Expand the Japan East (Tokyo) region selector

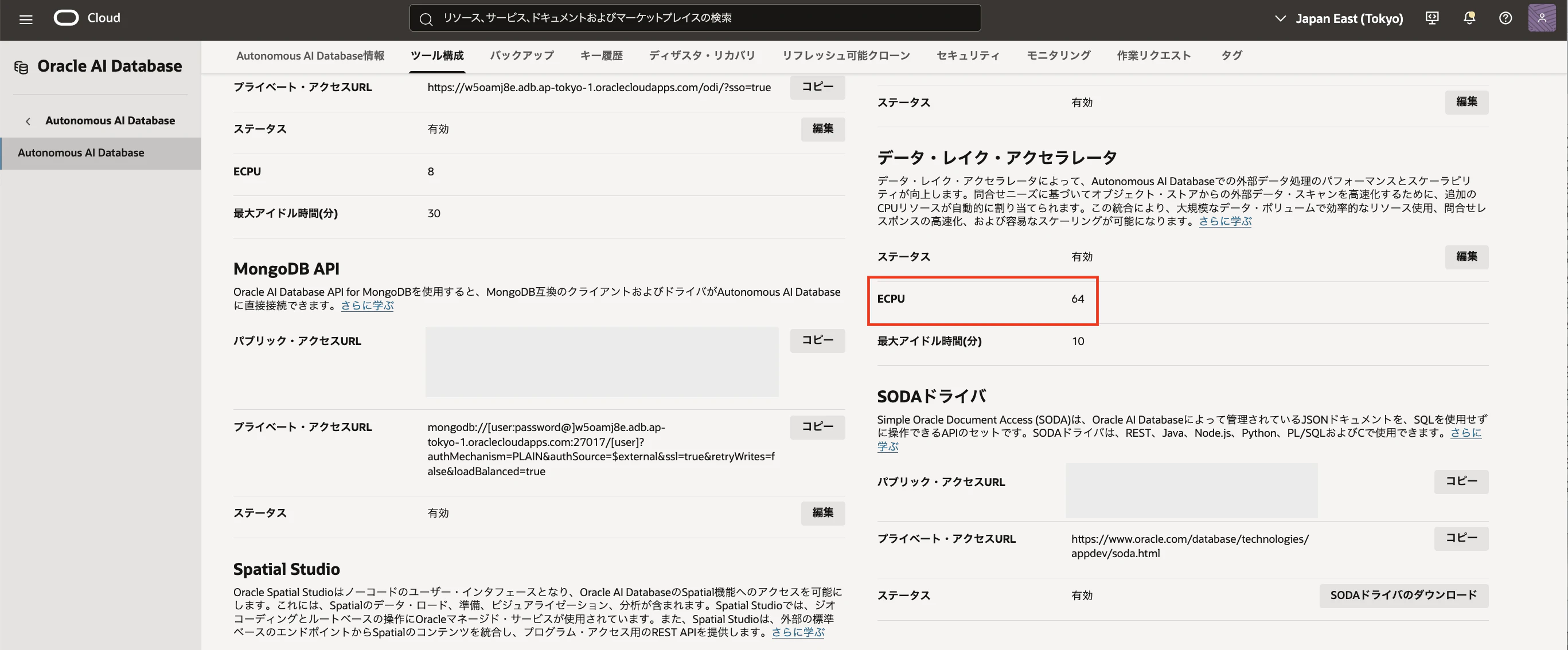[x=1339, y=18]
